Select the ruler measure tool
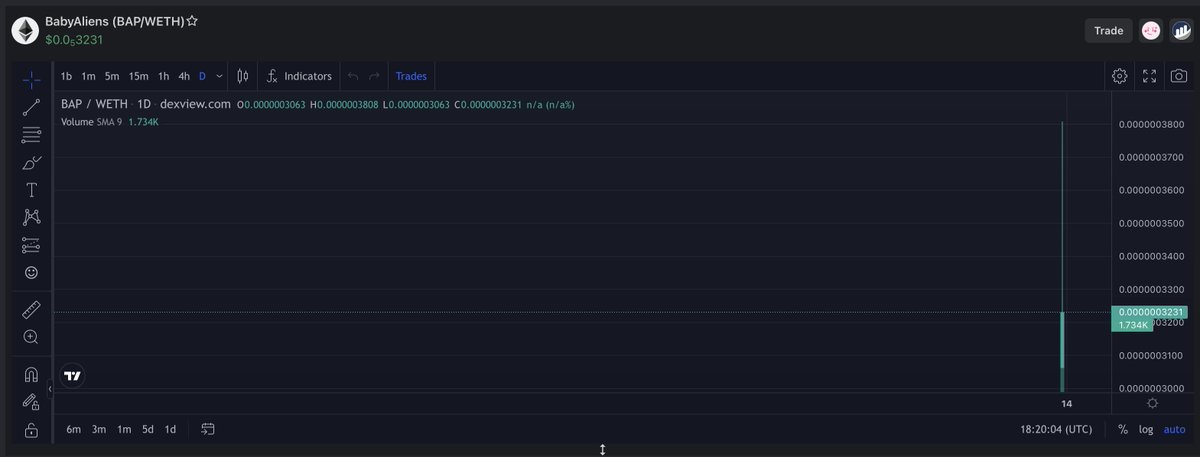This screenshot has width=1200, height=457. [31, 310]
